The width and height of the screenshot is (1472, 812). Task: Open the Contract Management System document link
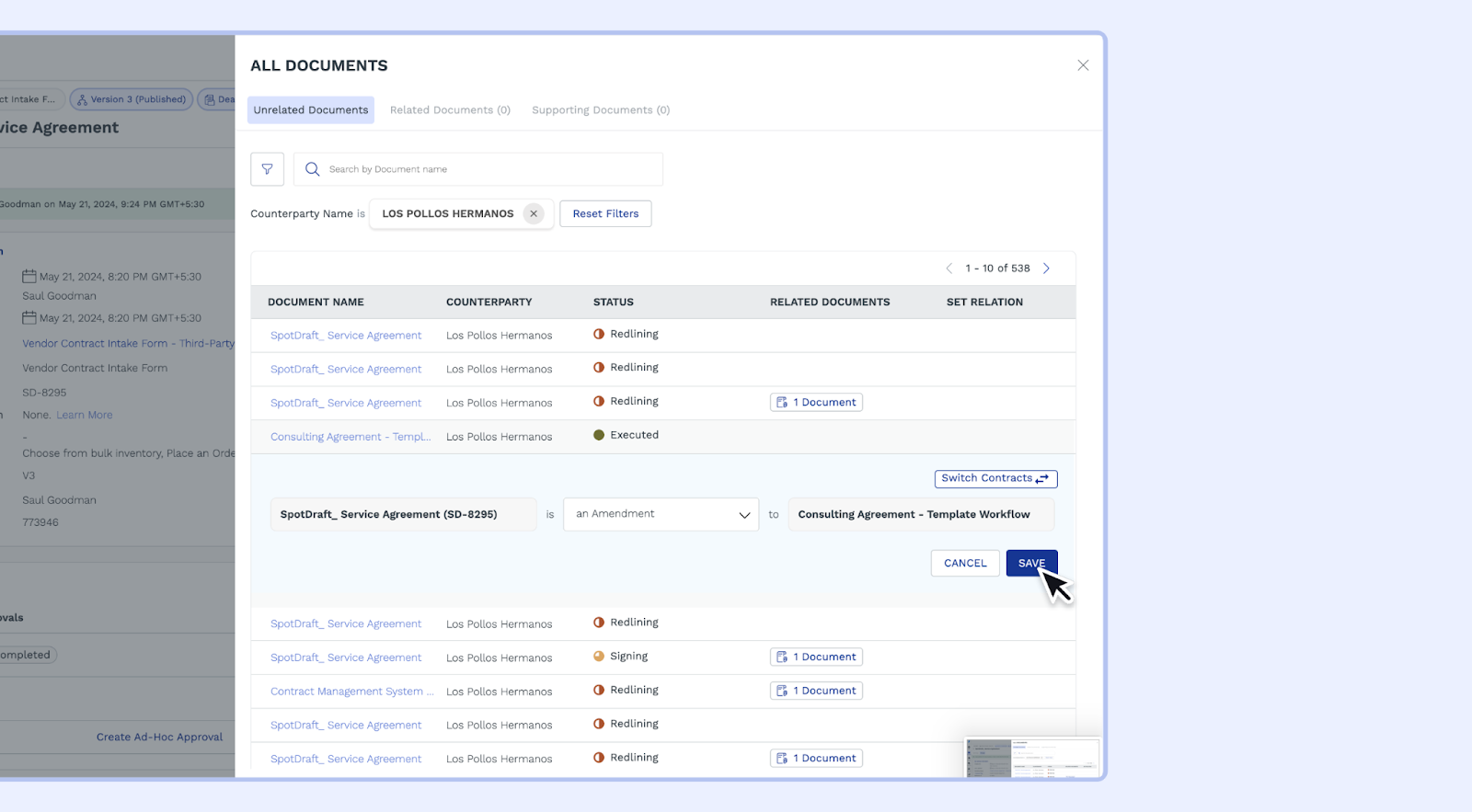pyautogui.click(x=351, y=692)
